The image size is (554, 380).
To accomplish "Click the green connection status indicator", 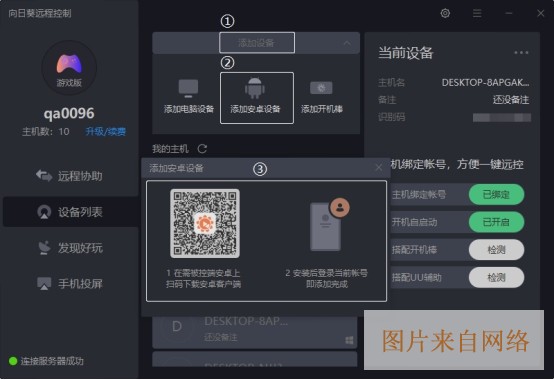I will [x=13, y=361].
